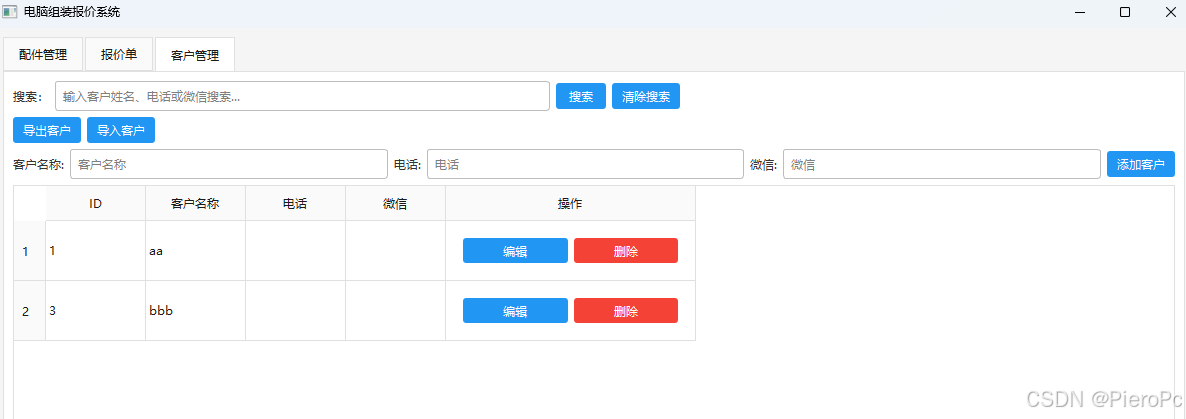This screenshot has height=419, width=1186.
Task: Click the 搜索 button
Action: coord(581,96)
